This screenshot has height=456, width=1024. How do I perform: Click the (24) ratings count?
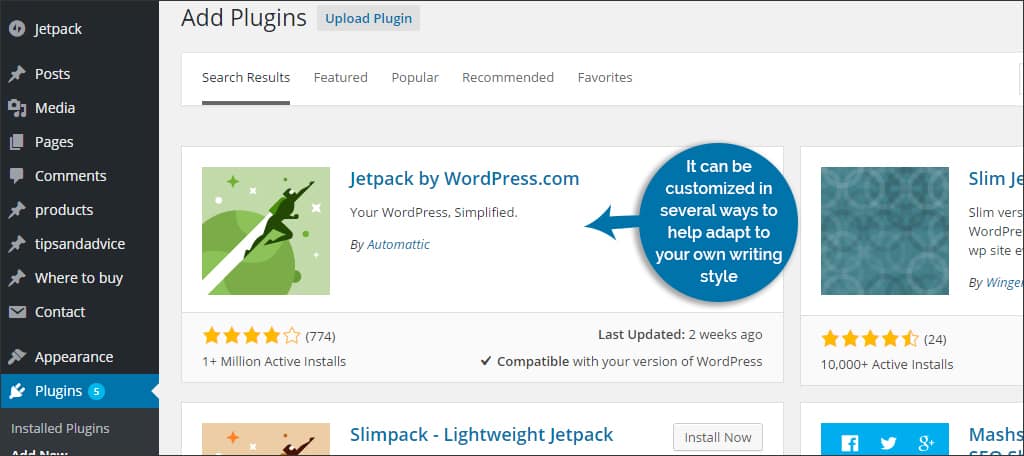(935, 340)
